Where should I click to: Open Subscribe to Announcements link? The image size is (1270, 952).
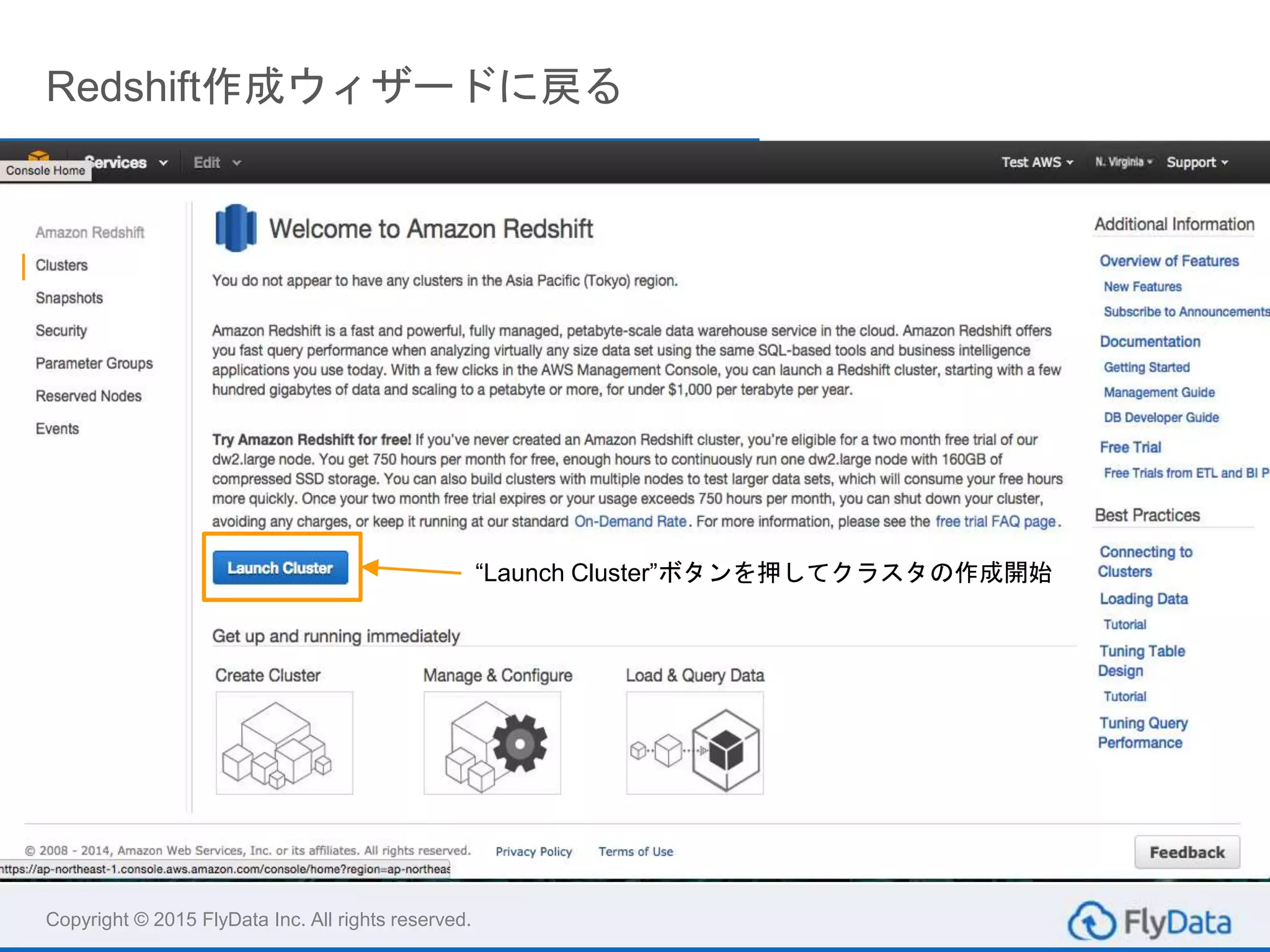(1186, 311)
